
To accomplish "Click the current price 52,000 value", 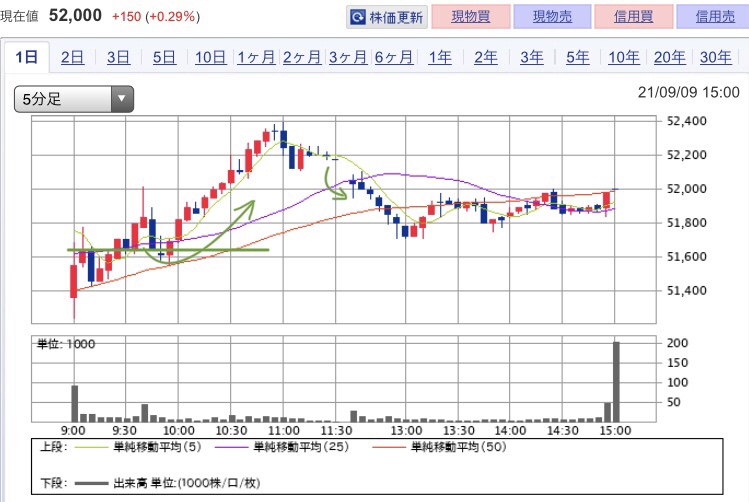I will pyautogui.click(x=75, y=15).
